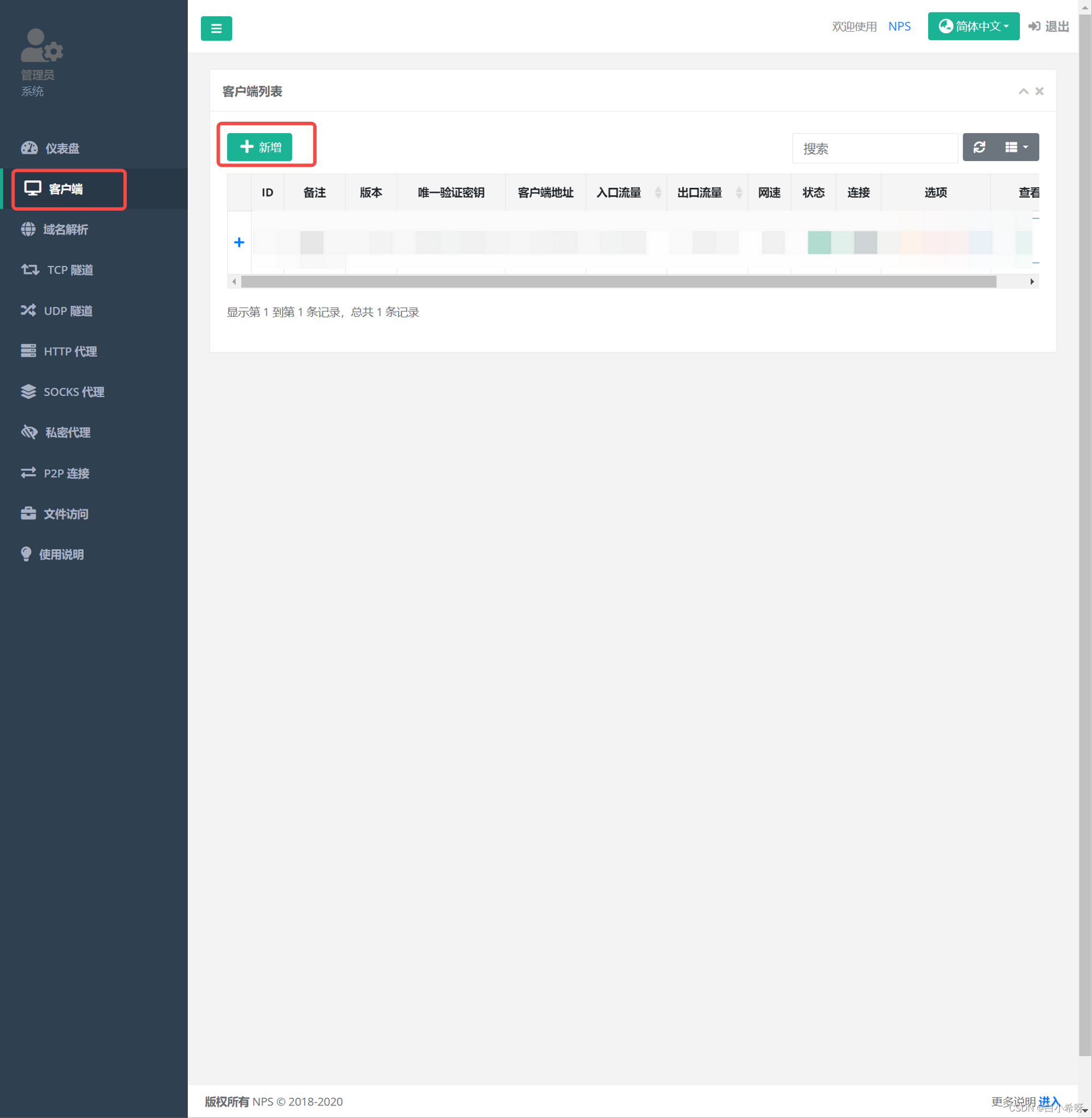Open the P2P连接 connection icon
Screen dimensions: 1092x1118
(x=27, y=473)
